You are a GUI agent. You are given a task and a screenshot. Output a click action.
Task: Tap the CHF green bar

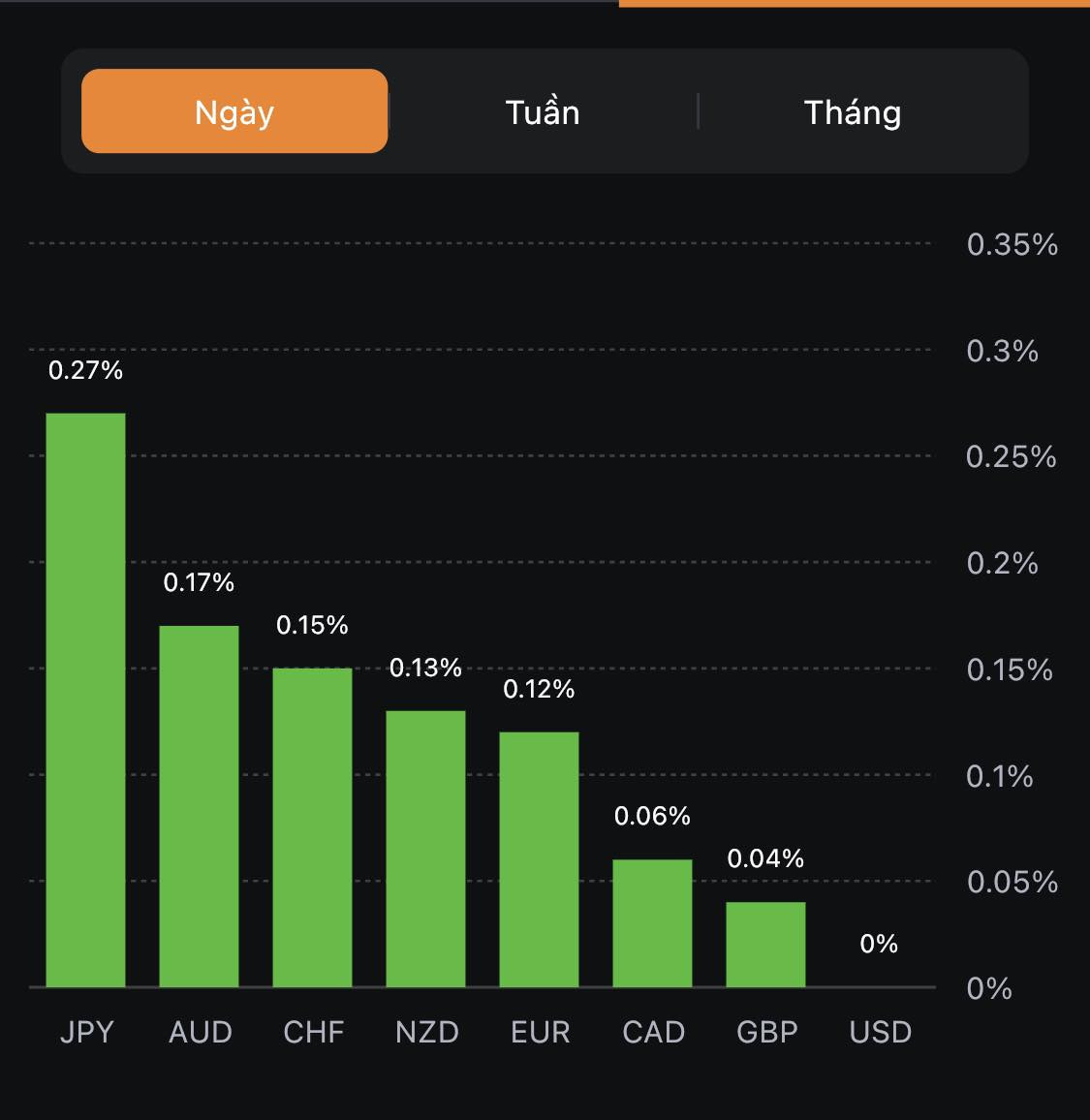pyautogui.click(x=312, y=827)
